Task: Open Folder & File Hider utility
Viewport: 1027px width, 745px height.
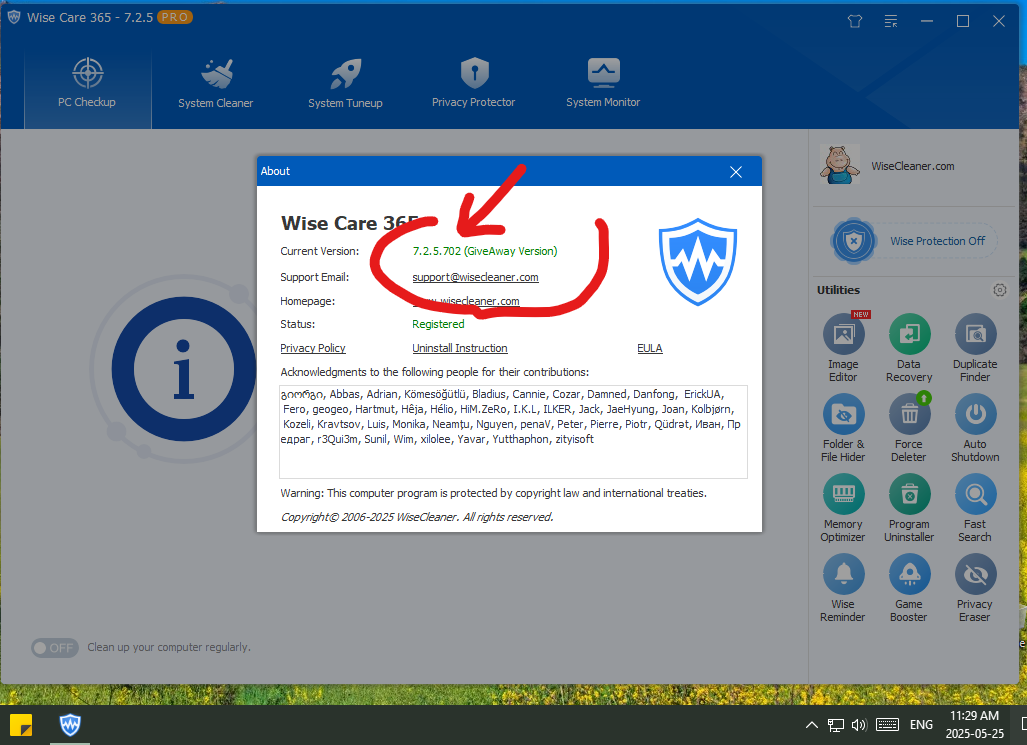Action: pyautogui.click(x=843, y=427)
